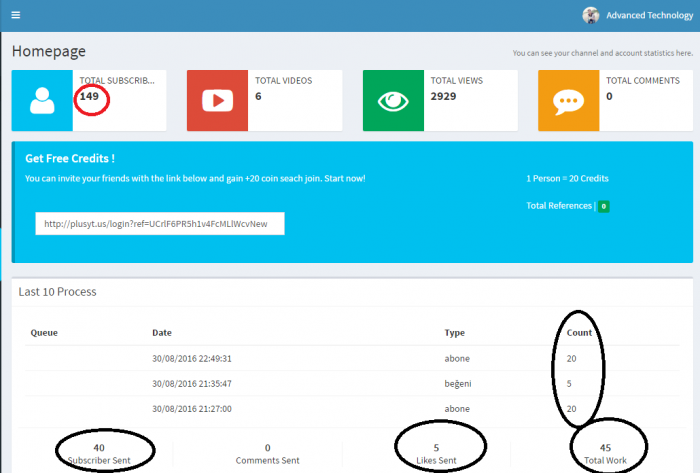This screenshot has width=700, height=473.
Task: Click the referral link input field
Action: (160, 224)
